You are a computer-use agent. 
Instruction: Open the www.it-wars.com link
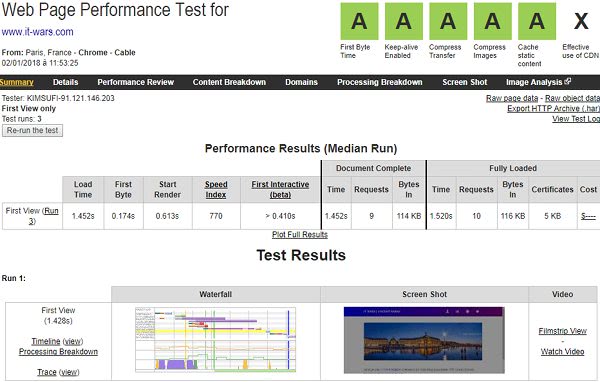pos(38,32)
